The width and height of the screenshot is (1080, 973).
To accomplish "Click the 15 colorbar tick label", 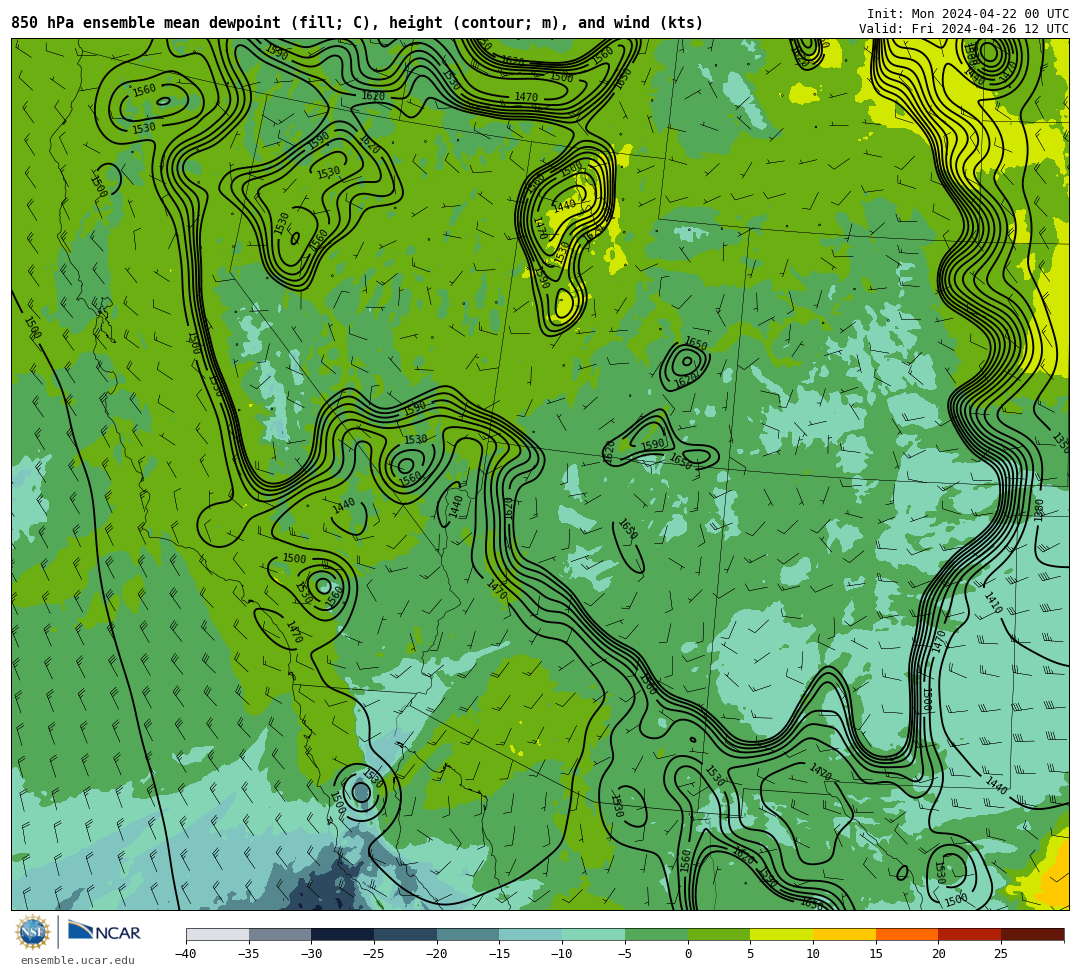I will (875, 954).
